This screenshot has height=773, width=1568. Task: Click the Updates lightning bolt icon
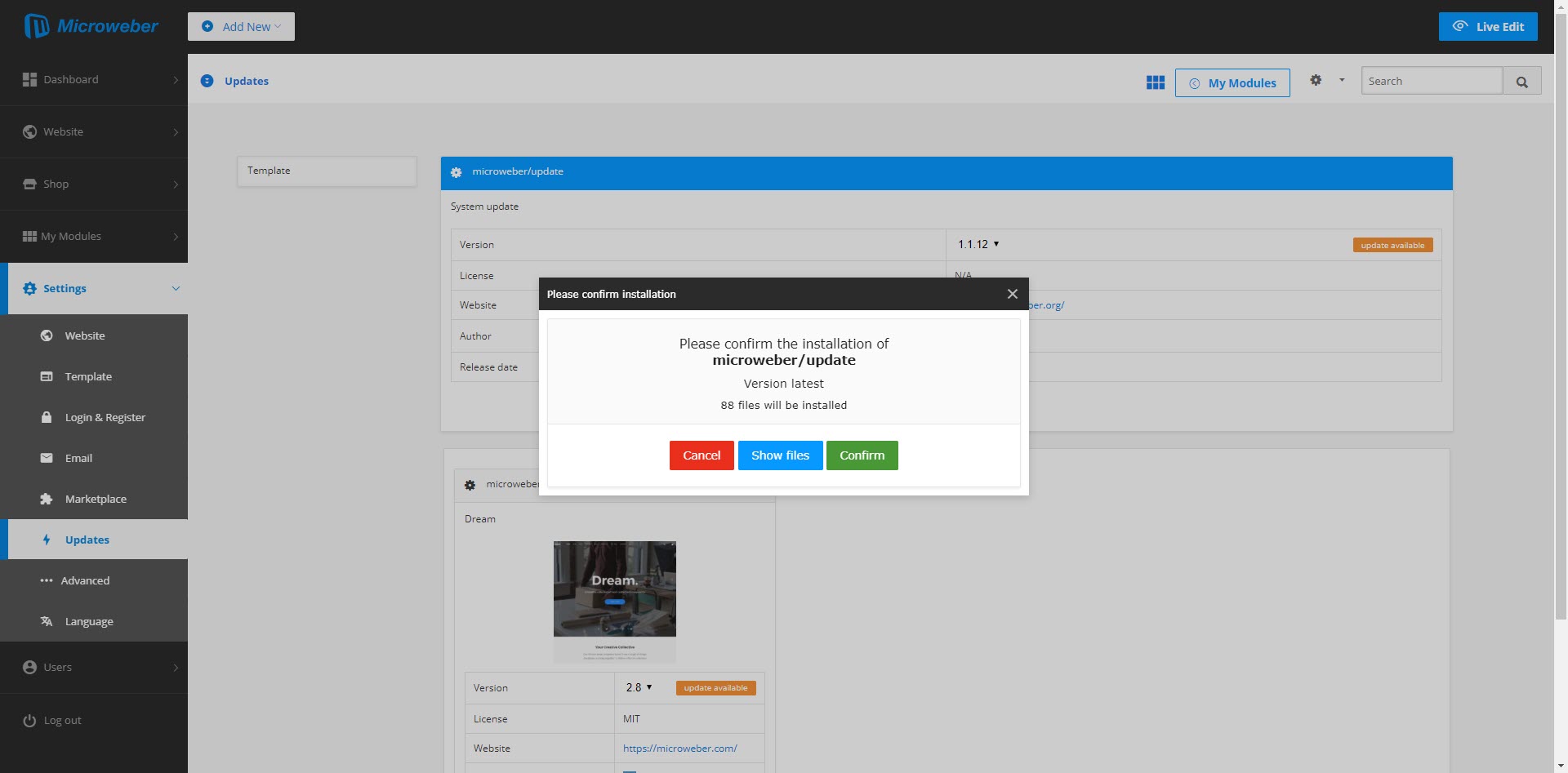pyautogui.click(x=47, y=540)
